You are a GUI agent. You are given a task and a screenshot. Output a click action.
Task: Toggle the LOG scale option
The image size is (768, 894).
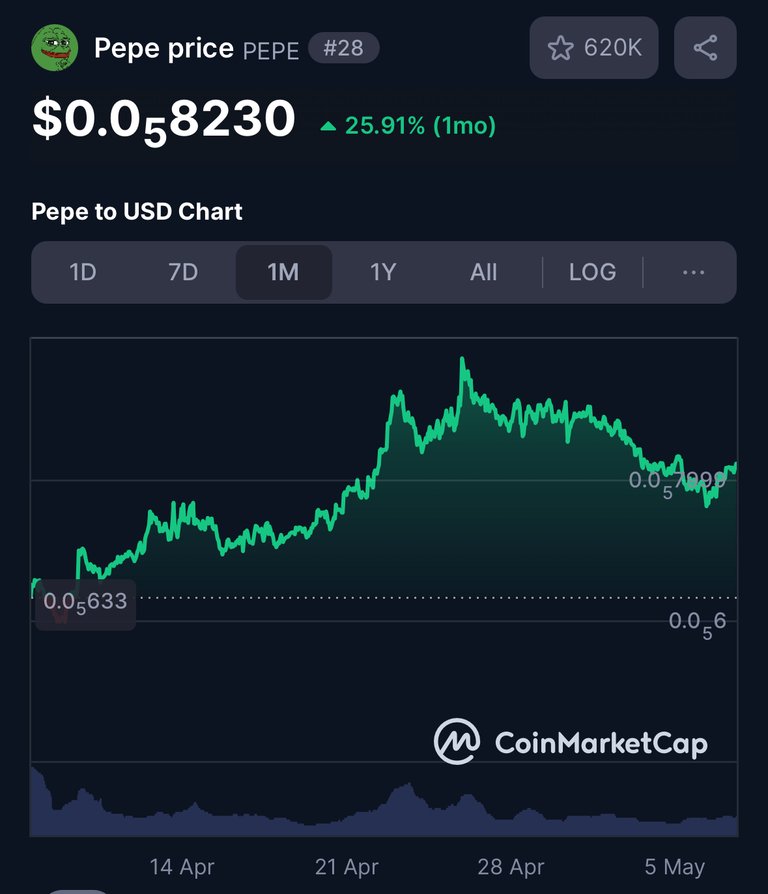coord(592,273)
